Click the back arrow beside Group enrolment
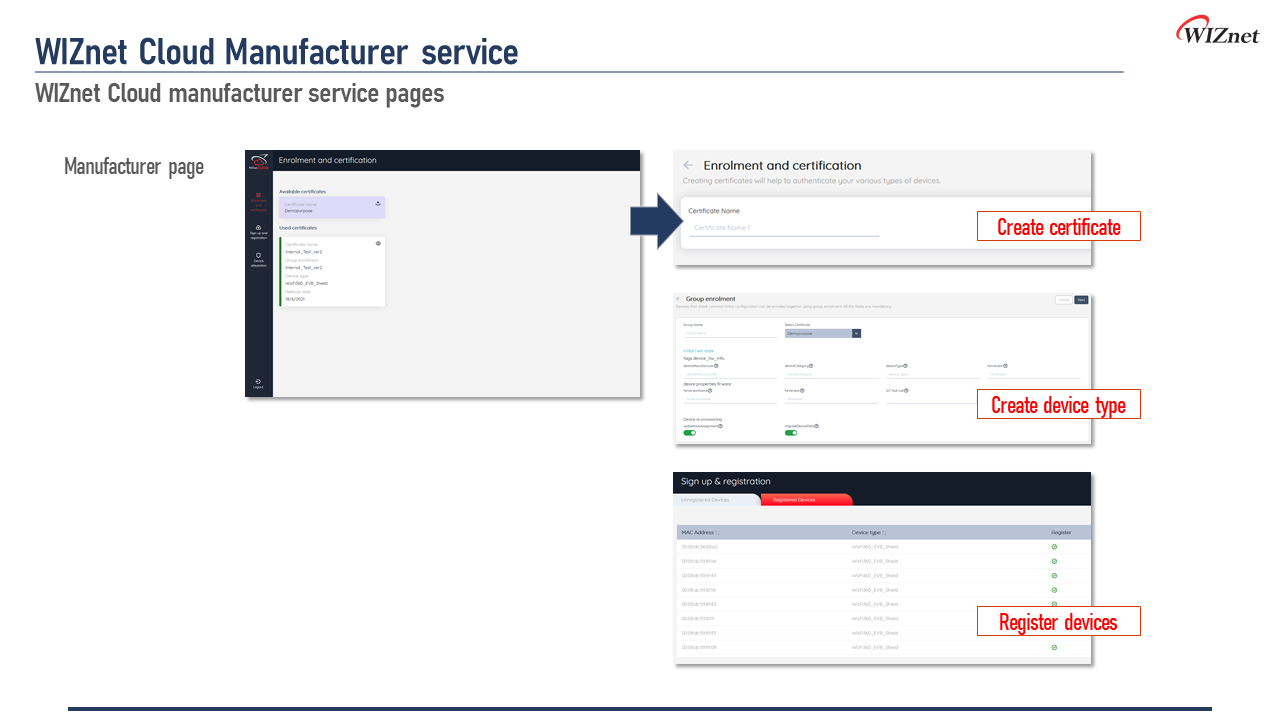1280x720 pixels. point(678,298)
